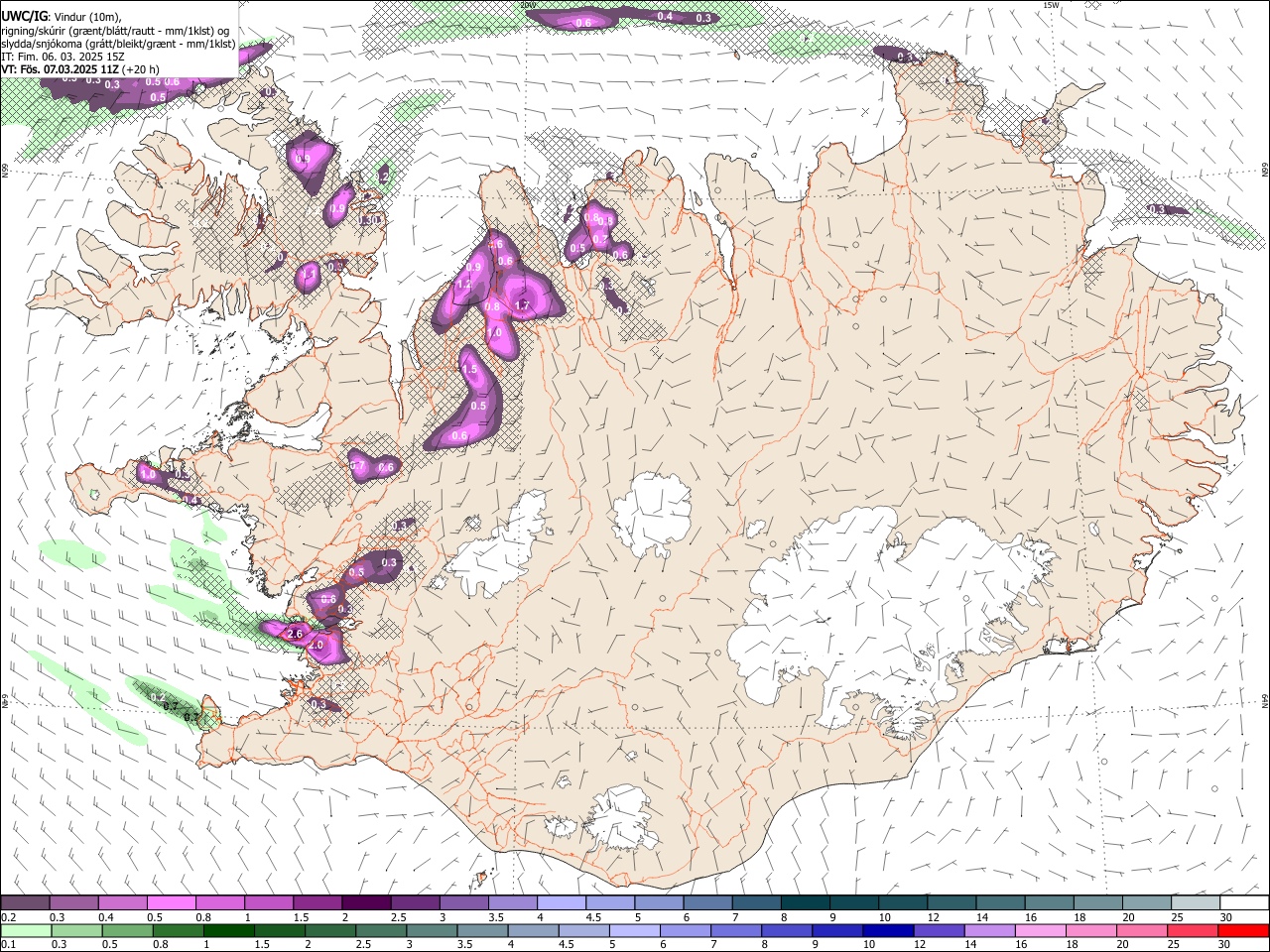This screenshot has width=1270, height=952.
Task: Click the '20W' longitude label
Action: coord(528,5)
